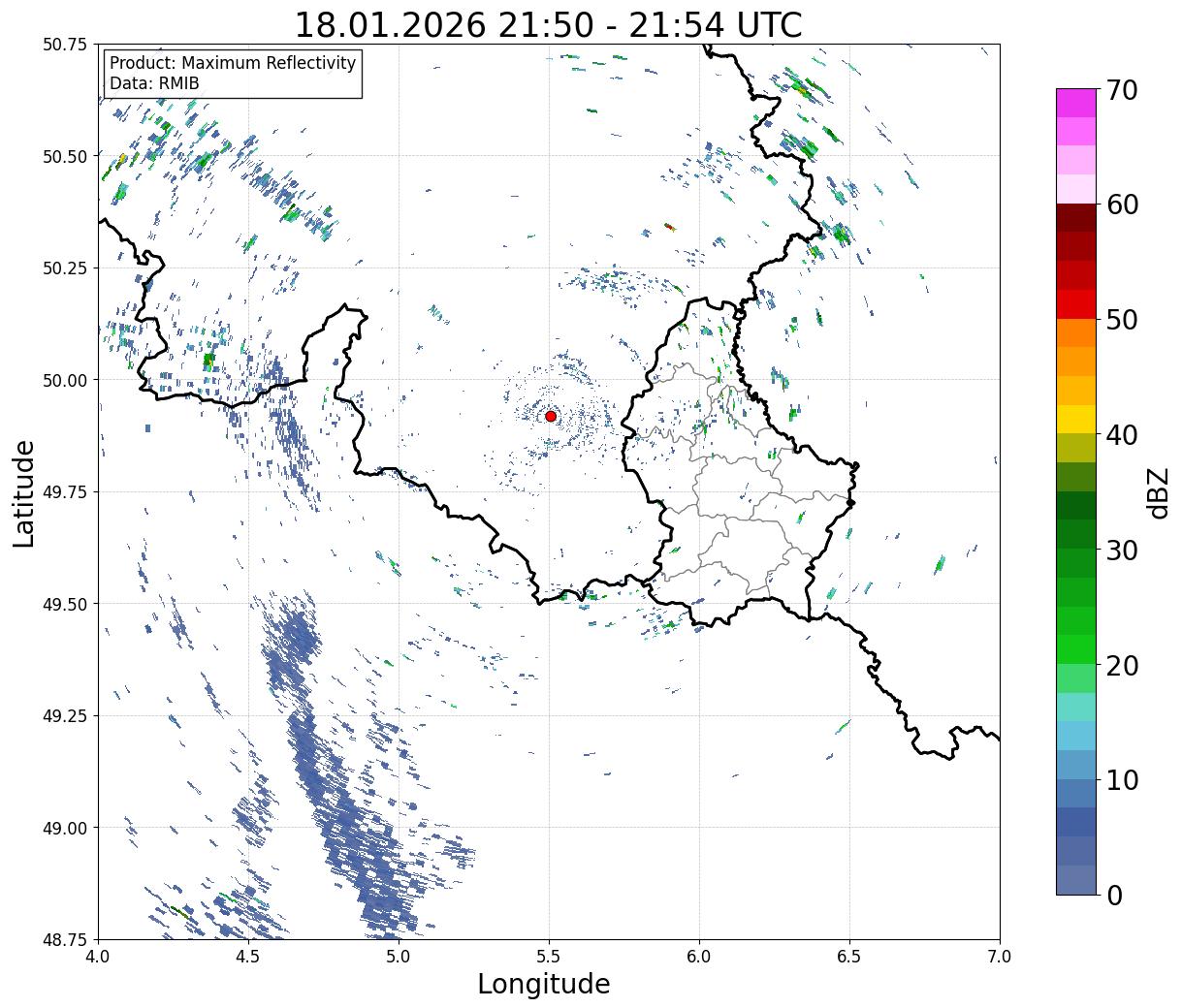Click the latitude tick label 49.25
The height and width of the screenshot is (1008, 1182).
65,716
